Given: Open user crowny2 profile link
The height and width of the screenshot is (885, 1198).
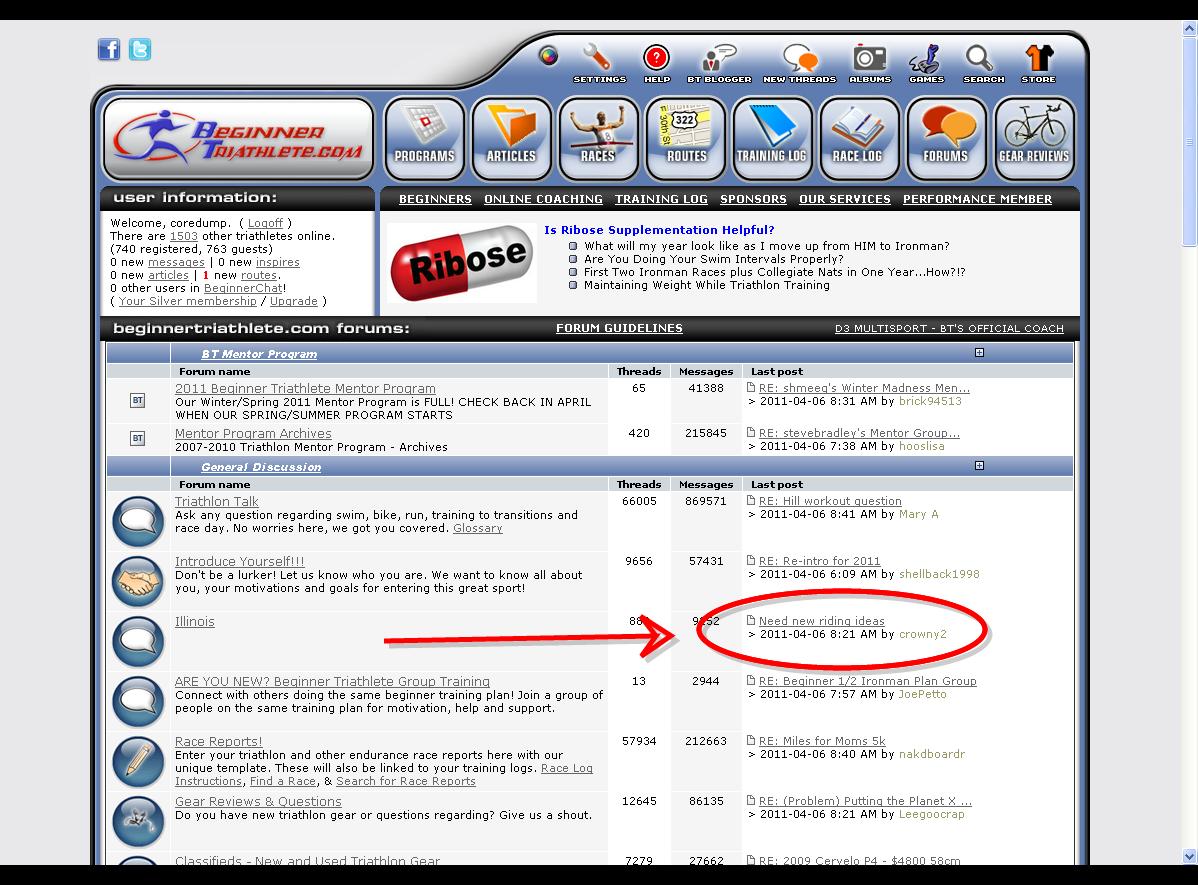Looking at the screenshot, I should point(922,634).
